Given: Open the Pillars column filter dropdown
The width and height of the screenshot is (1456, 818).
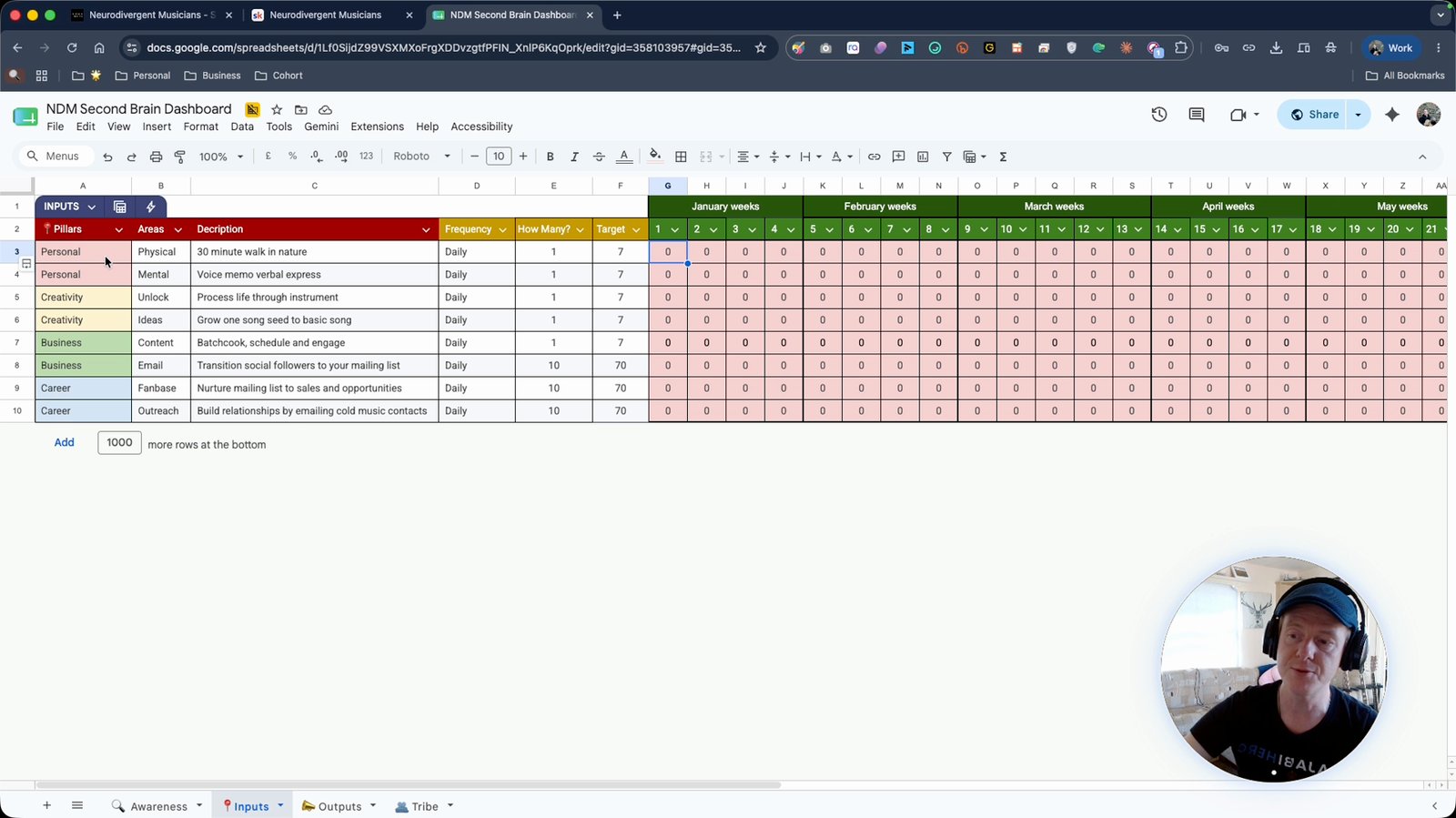Looking at the screenshot, I should click(x=118, y=230).
